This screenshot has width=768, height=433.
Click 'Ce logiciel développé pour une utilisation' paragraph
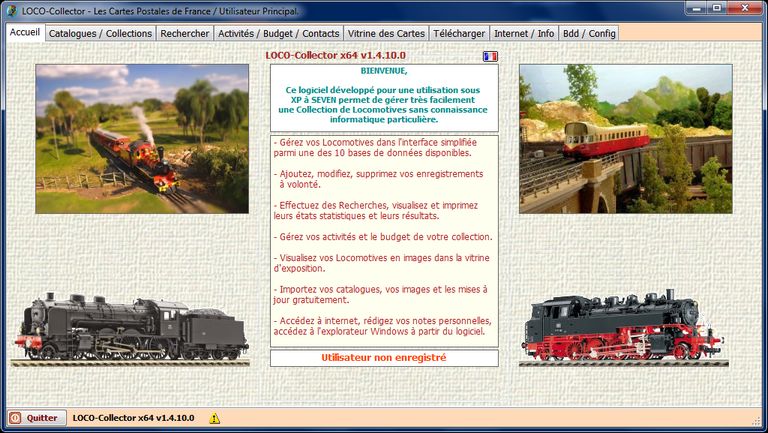point(383,105)
